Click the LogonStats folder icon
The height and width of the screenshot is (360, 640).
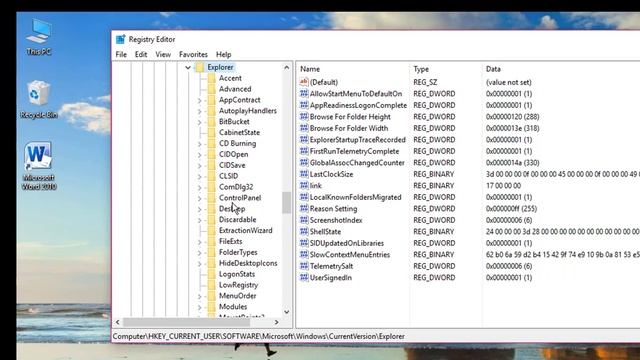[211, 274]
